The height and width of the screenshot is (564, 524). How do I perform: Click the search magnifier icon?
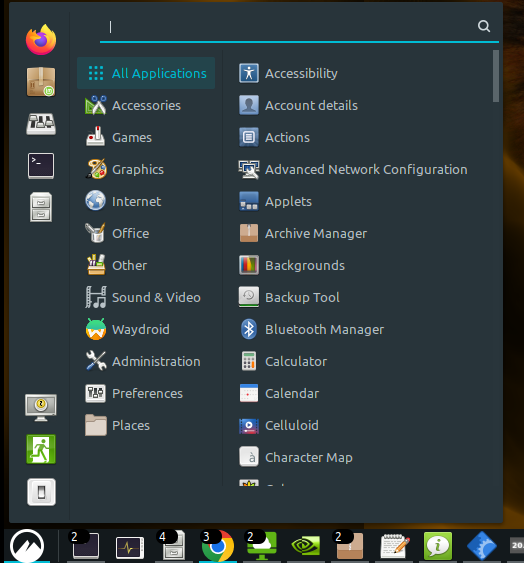point(484,26)
